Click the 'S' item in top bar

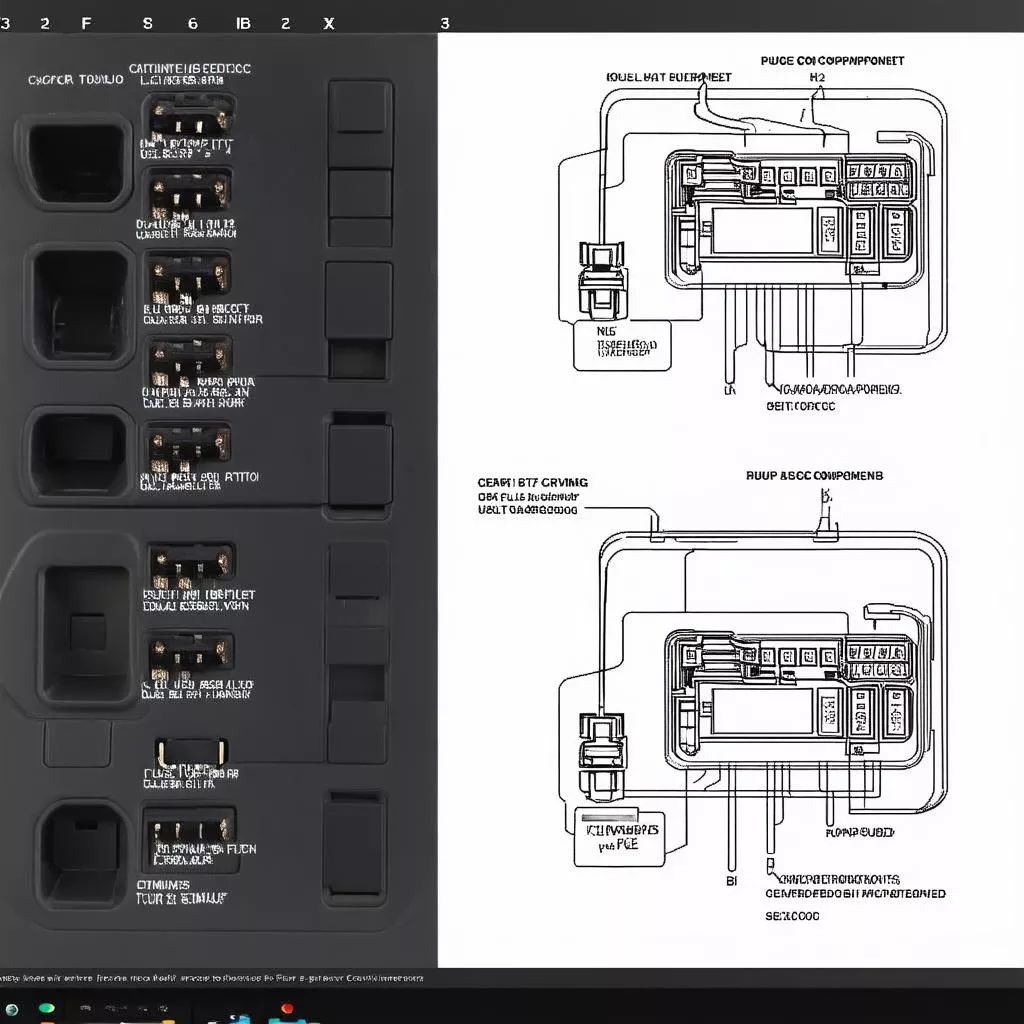(148, 23)
